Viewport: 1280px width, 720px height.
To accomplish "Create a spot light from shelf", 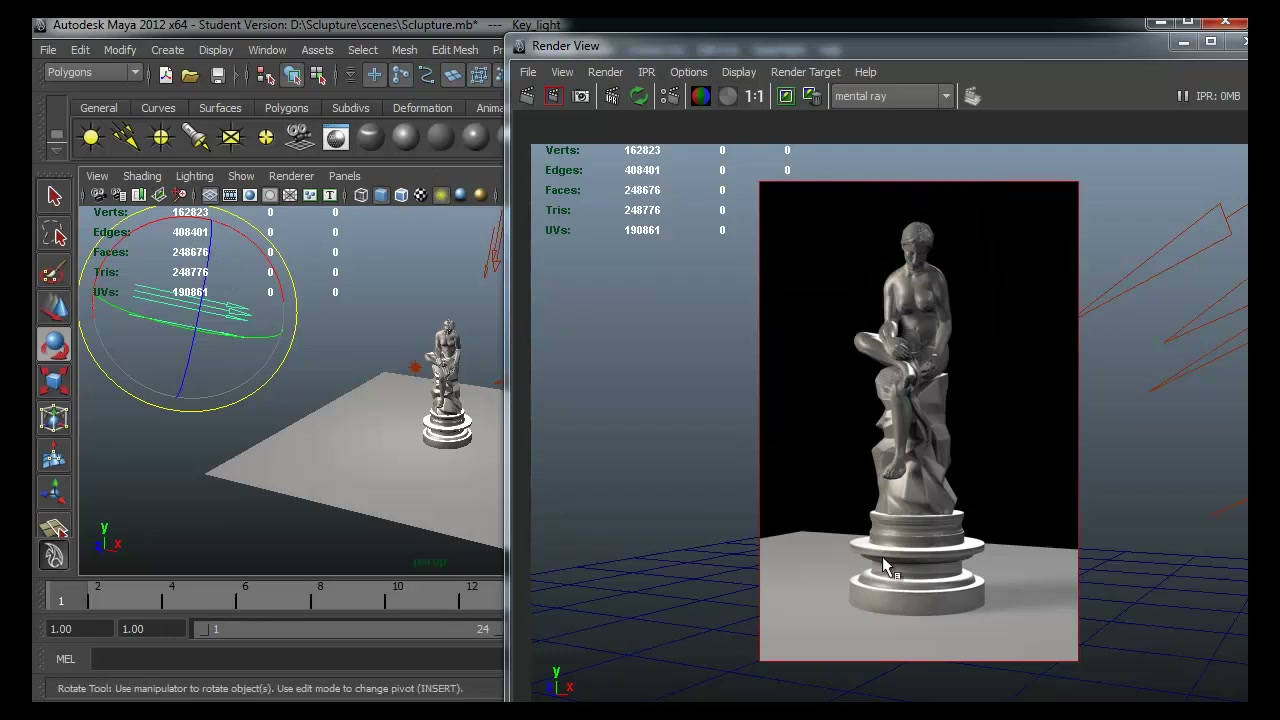I will click(196, 137).
